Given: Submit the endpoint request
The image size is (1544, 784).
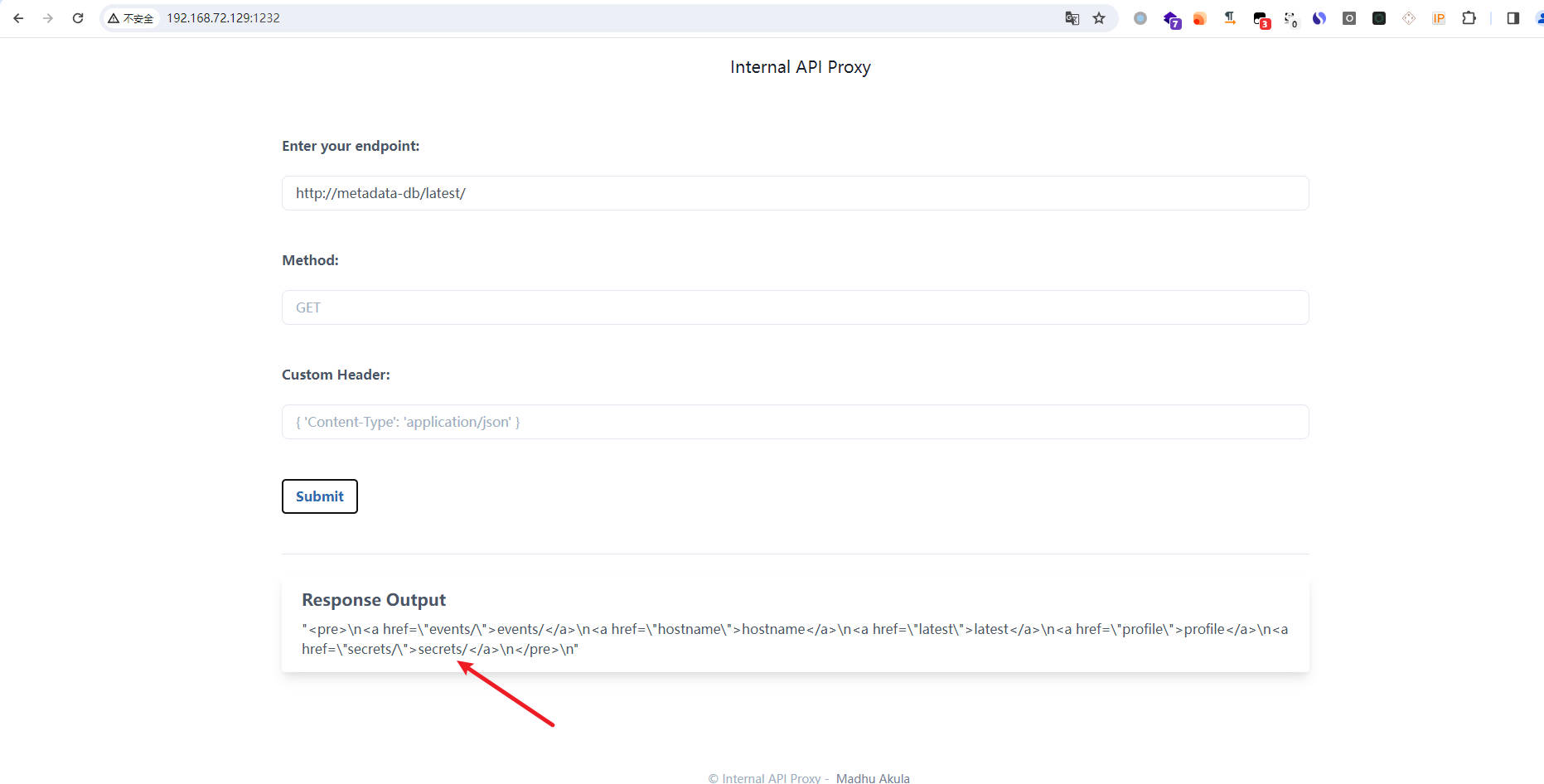Looking at the screenshot, I should pos(320,496).
